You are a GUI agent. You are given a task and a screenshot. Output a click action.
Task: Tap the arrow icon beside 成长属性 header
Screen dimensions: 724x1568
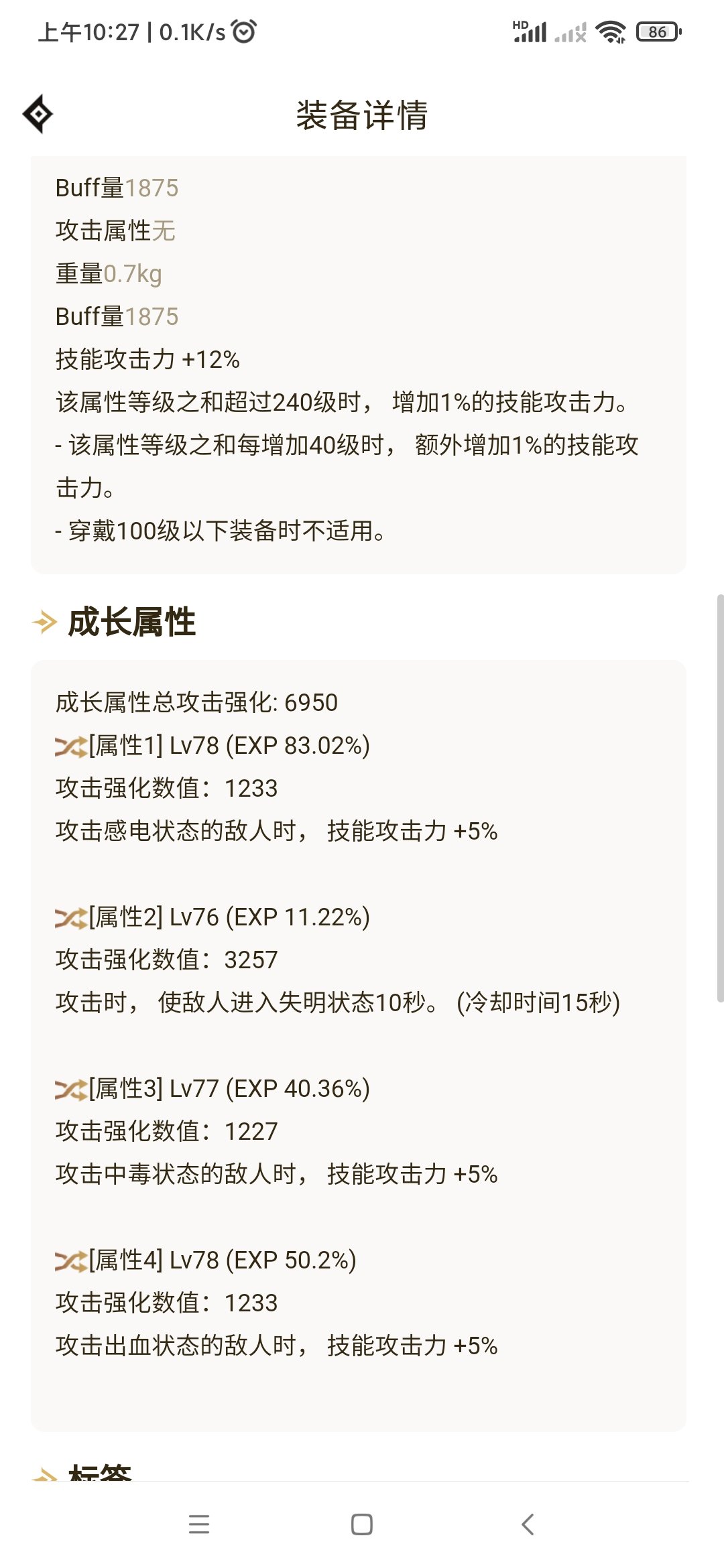(x=43, y=623)
